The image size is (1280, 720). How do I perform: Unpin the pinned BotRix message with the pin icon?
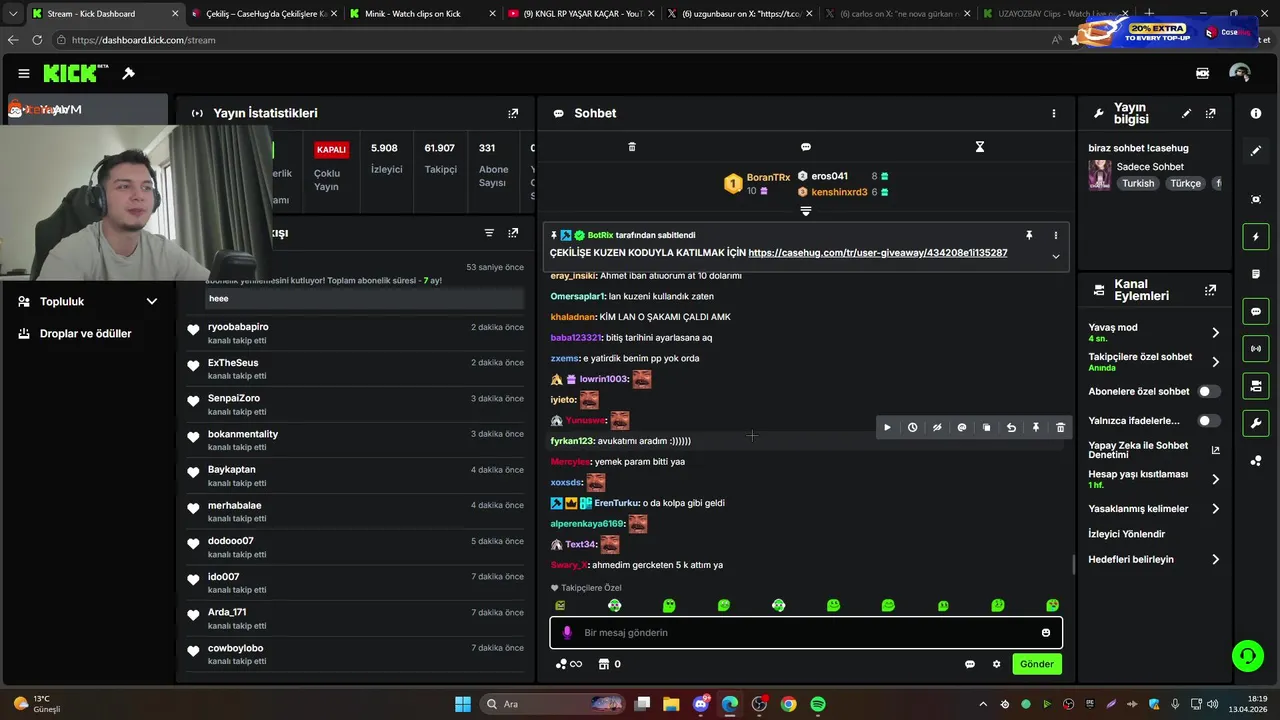click(1029, 235)
